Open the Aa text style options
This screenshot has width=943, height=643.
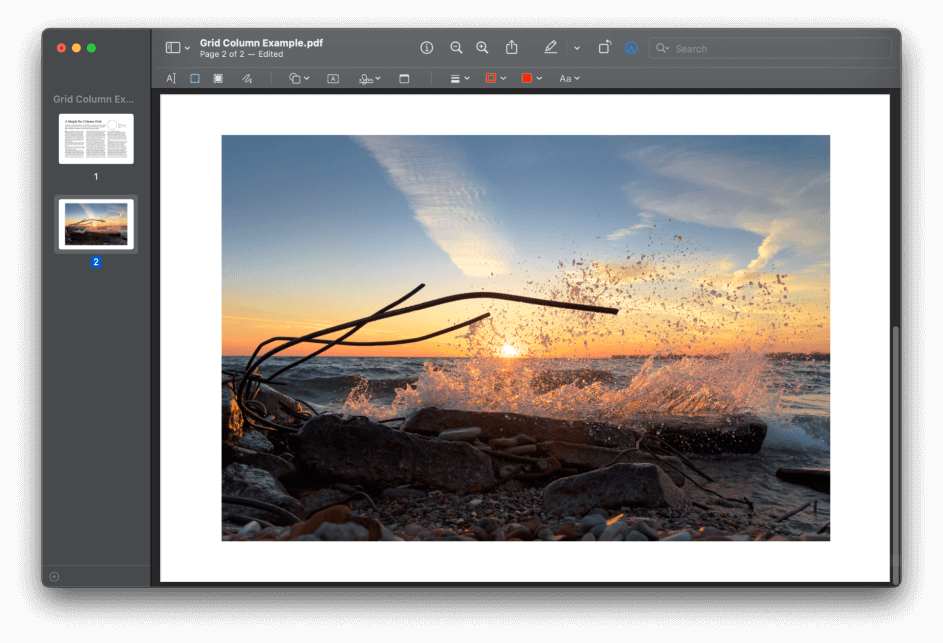point(568,78)
